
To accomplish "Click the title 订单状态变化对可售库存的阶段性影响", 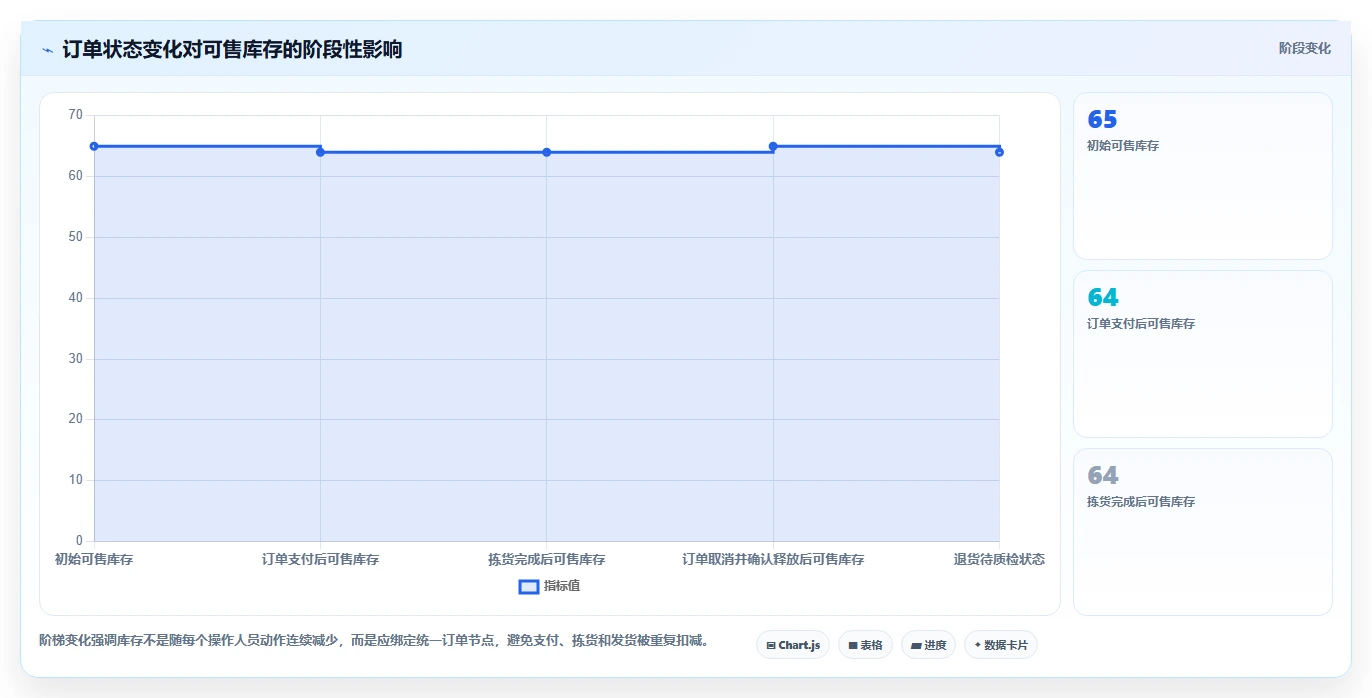I will coord(232,49).
